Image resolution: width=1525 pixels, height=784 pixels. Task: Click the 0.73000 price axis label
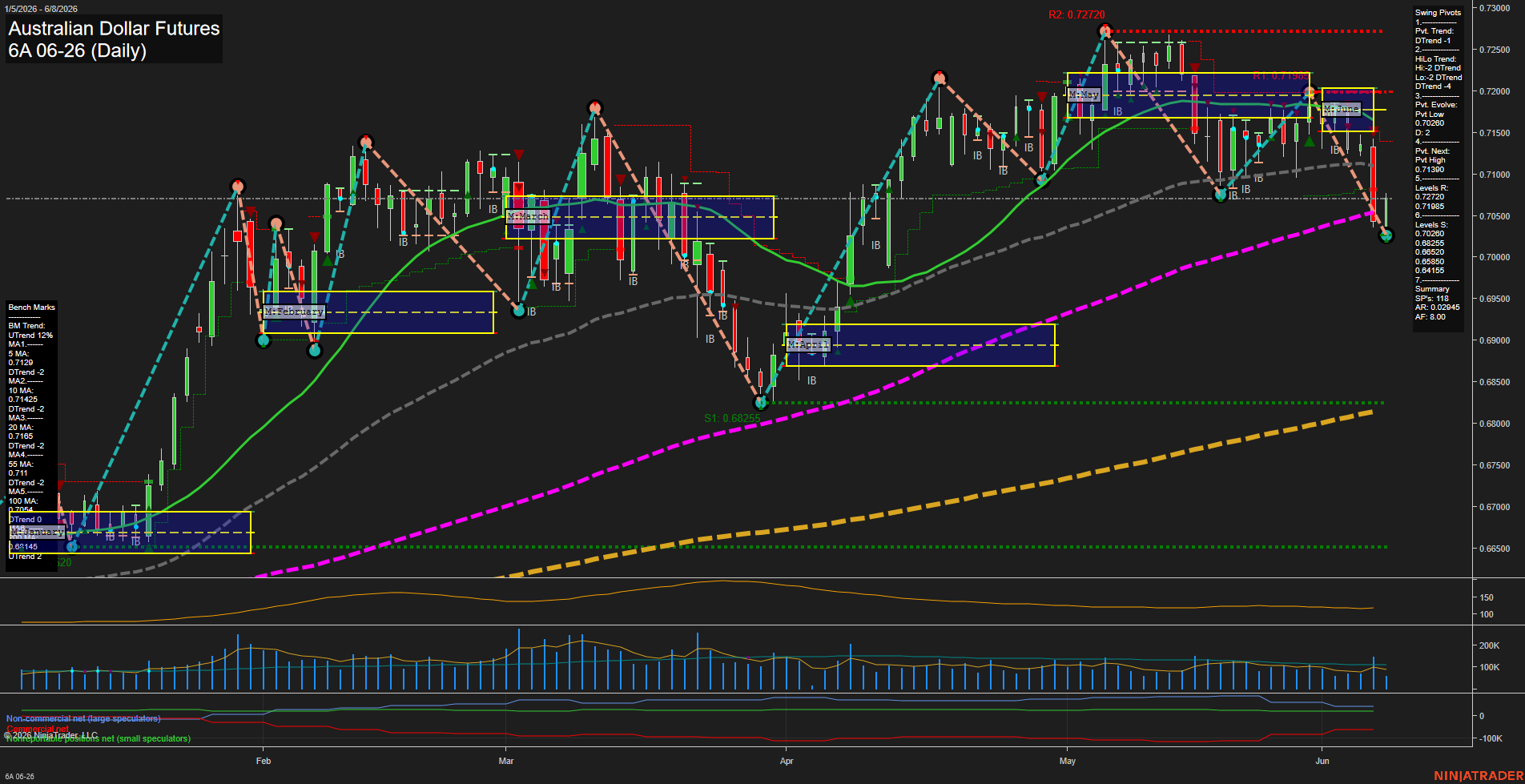coord(1495,8)
